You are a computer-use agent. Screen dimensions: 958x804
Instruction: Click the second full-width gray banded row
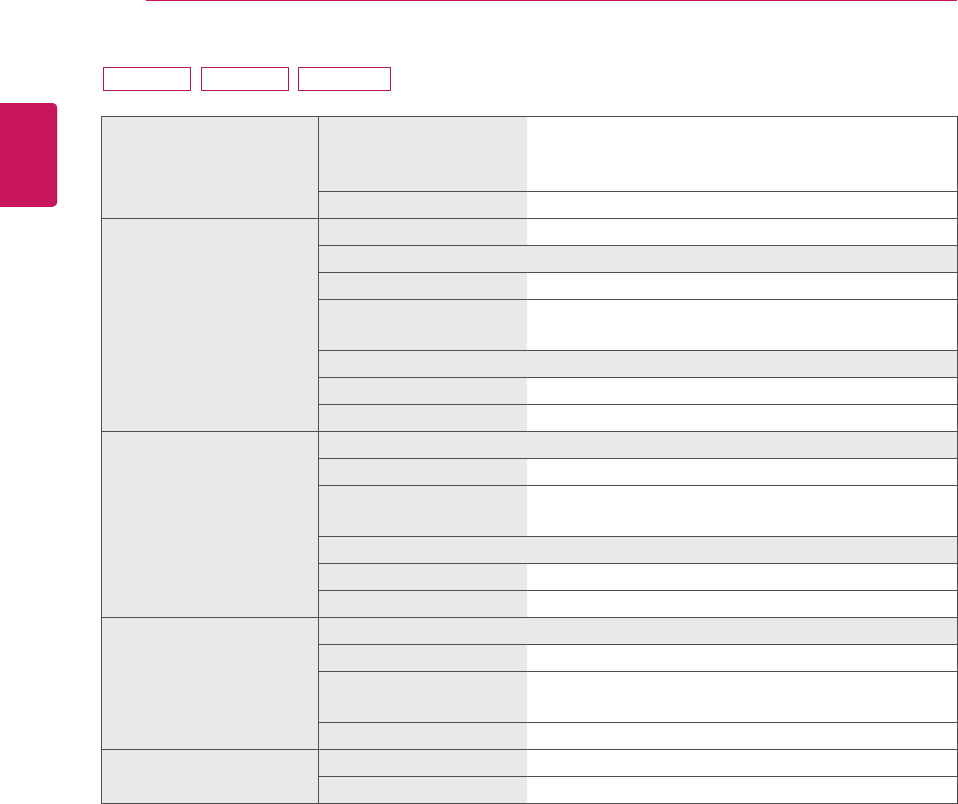[637, 364]
